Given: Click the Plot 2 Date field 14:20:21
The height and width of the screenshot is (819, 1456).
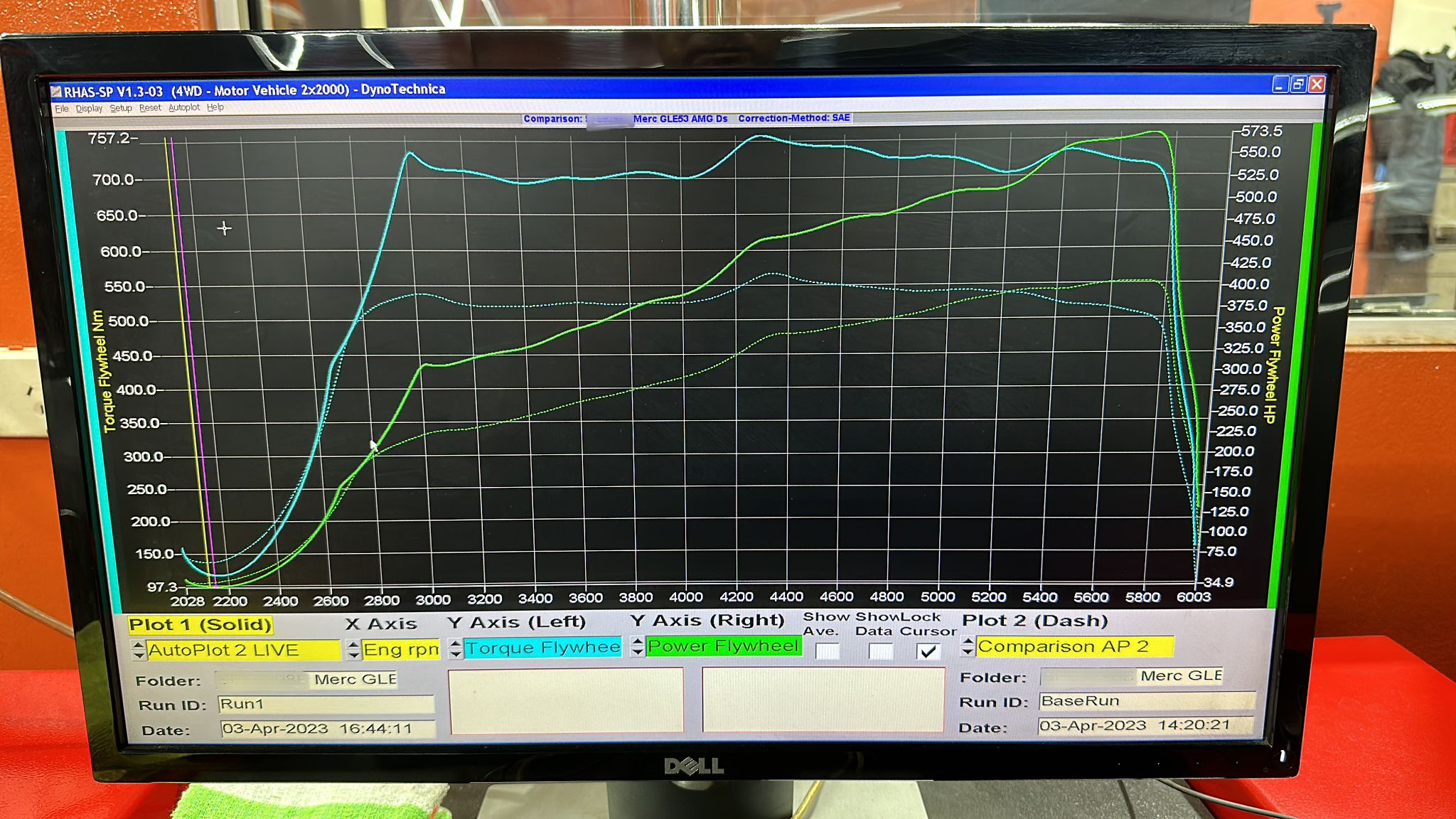Looking at the screenshot, I should coord(1145,725).
